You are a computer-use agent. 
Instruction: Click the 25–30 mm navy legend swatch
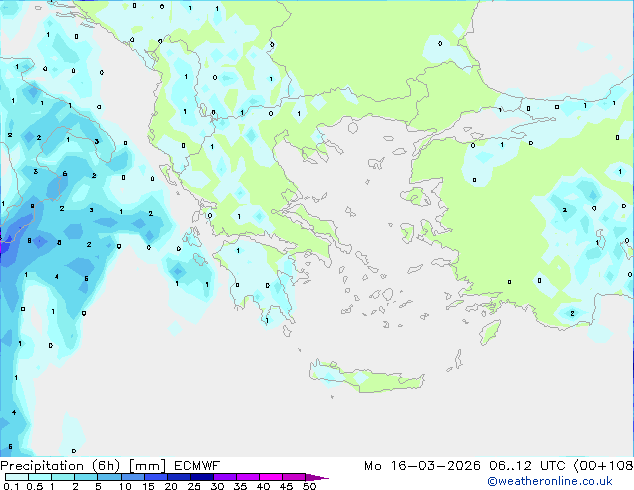[202, 477]
